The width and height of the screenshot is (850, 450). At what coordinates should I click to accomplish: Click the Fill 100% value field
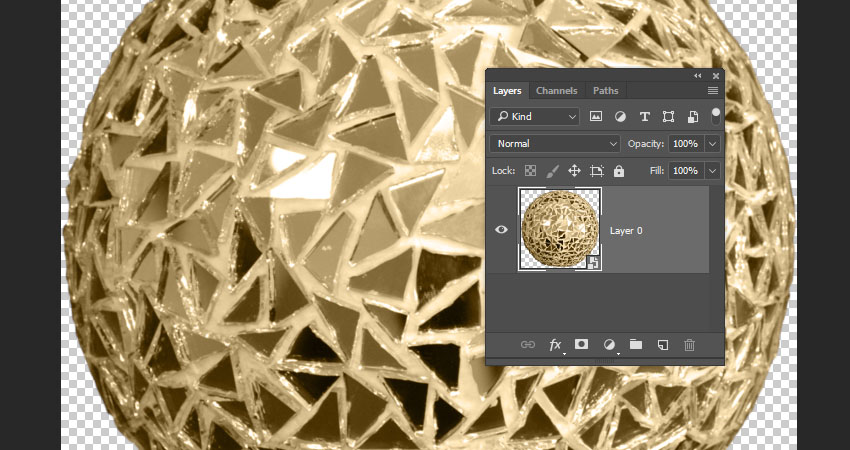point(686,171)
